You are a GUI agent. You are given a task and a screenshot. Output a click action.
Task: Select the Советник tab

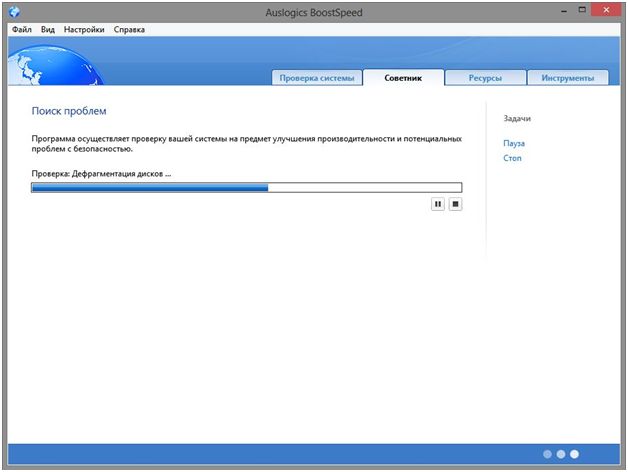tap(403, 77)
